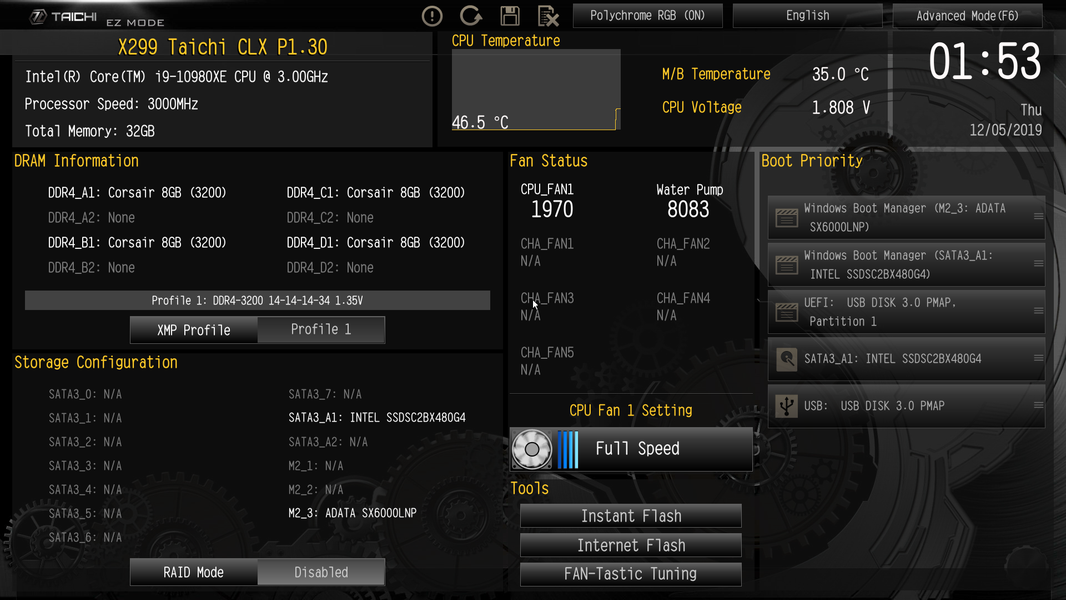1066x600 pixels.
Task: Click CPU Voltage 1.808 V value
Action: [840, 107]
